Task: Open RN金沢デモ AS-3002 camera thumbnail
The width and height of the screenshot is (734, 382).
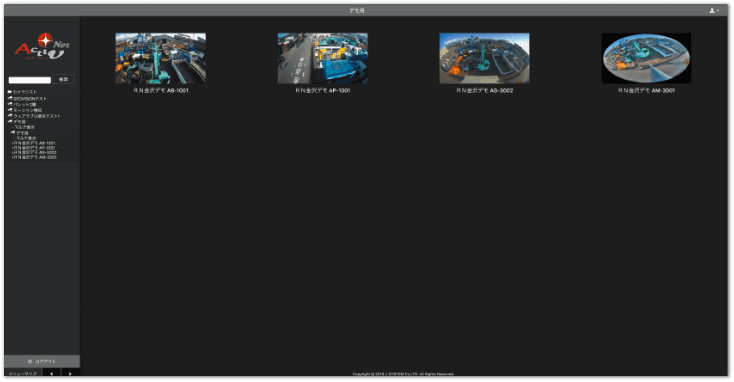Action: click(x=484, y=58)
